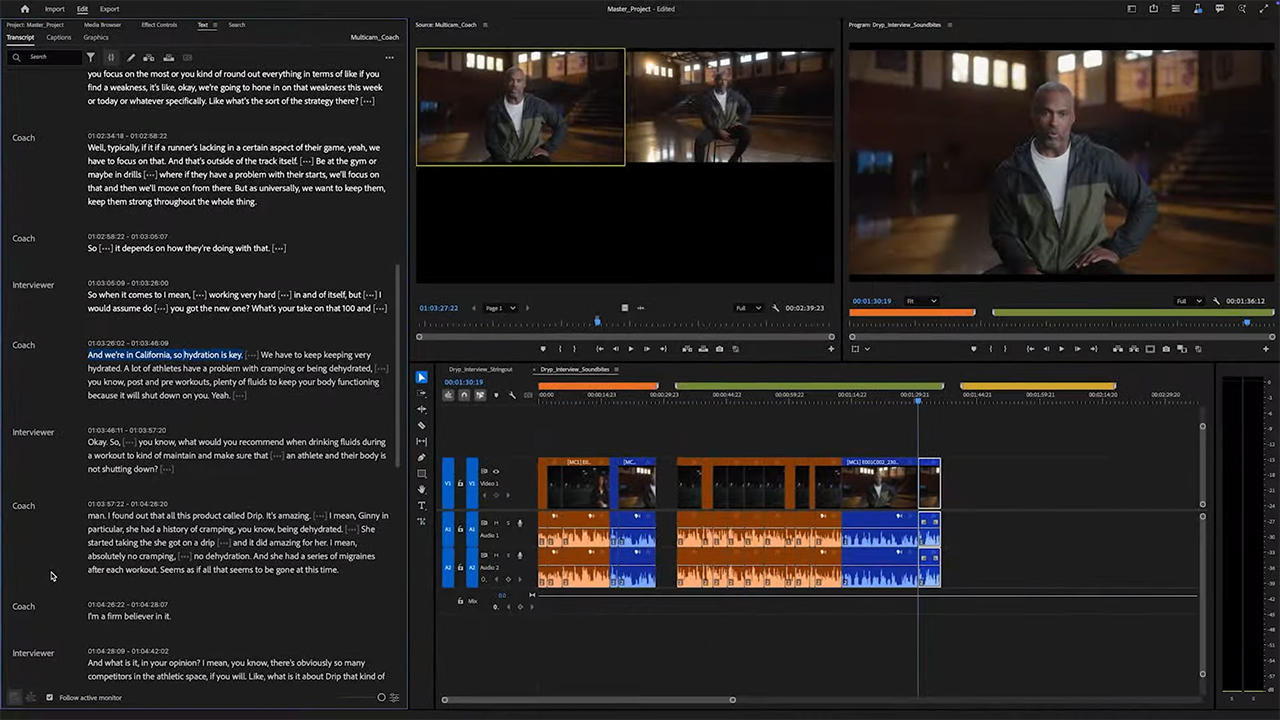The width and height of the screenshot is (1280, 720).
Task: Open the Text panel menu icon
Action: (215, 25)
